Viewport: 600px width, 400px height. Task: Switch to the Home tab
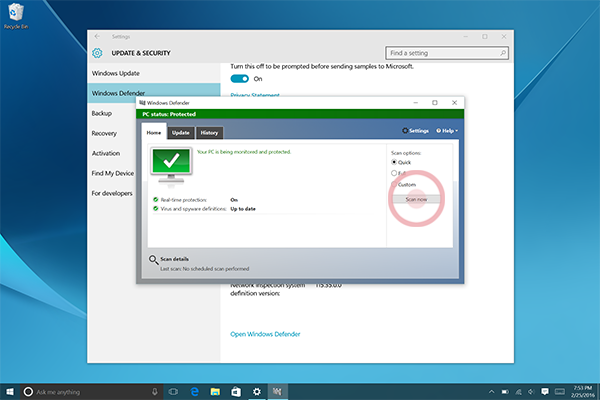coord(154,132)
